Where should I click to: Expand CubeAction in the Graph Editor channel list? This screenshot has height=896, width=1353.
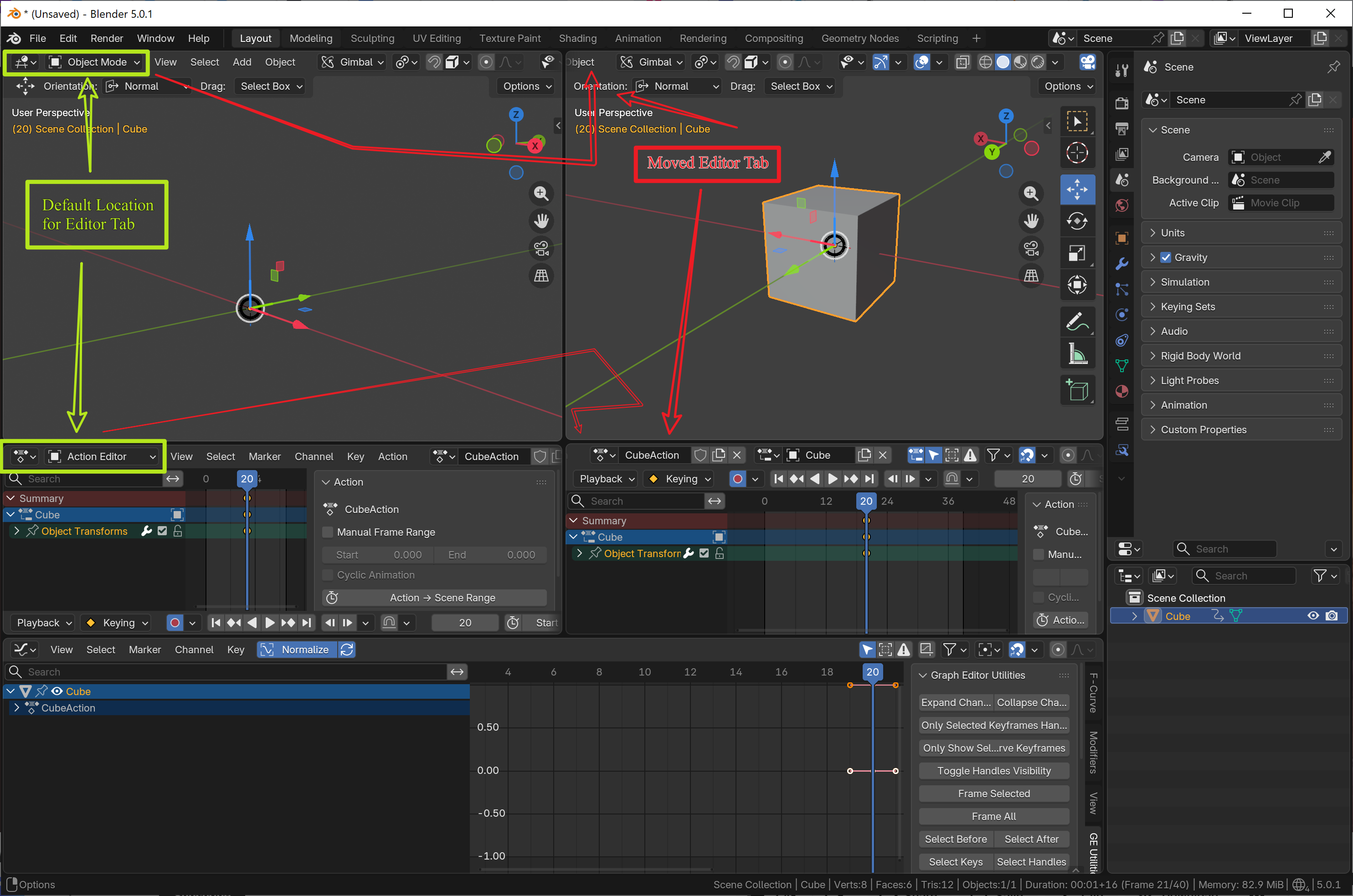click(x=16, y=708)
